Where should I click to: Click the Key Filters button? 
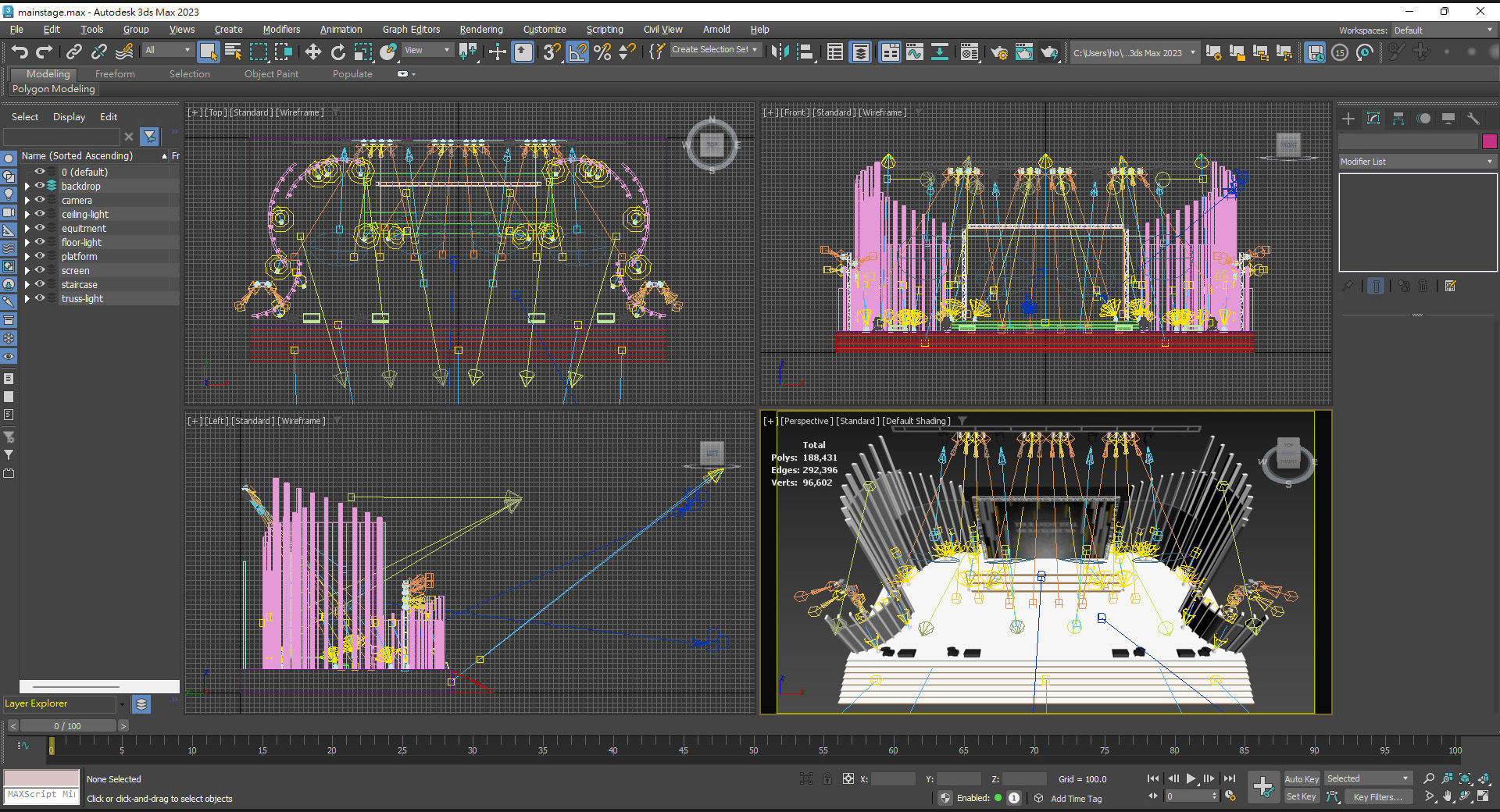coord(1377,797)
